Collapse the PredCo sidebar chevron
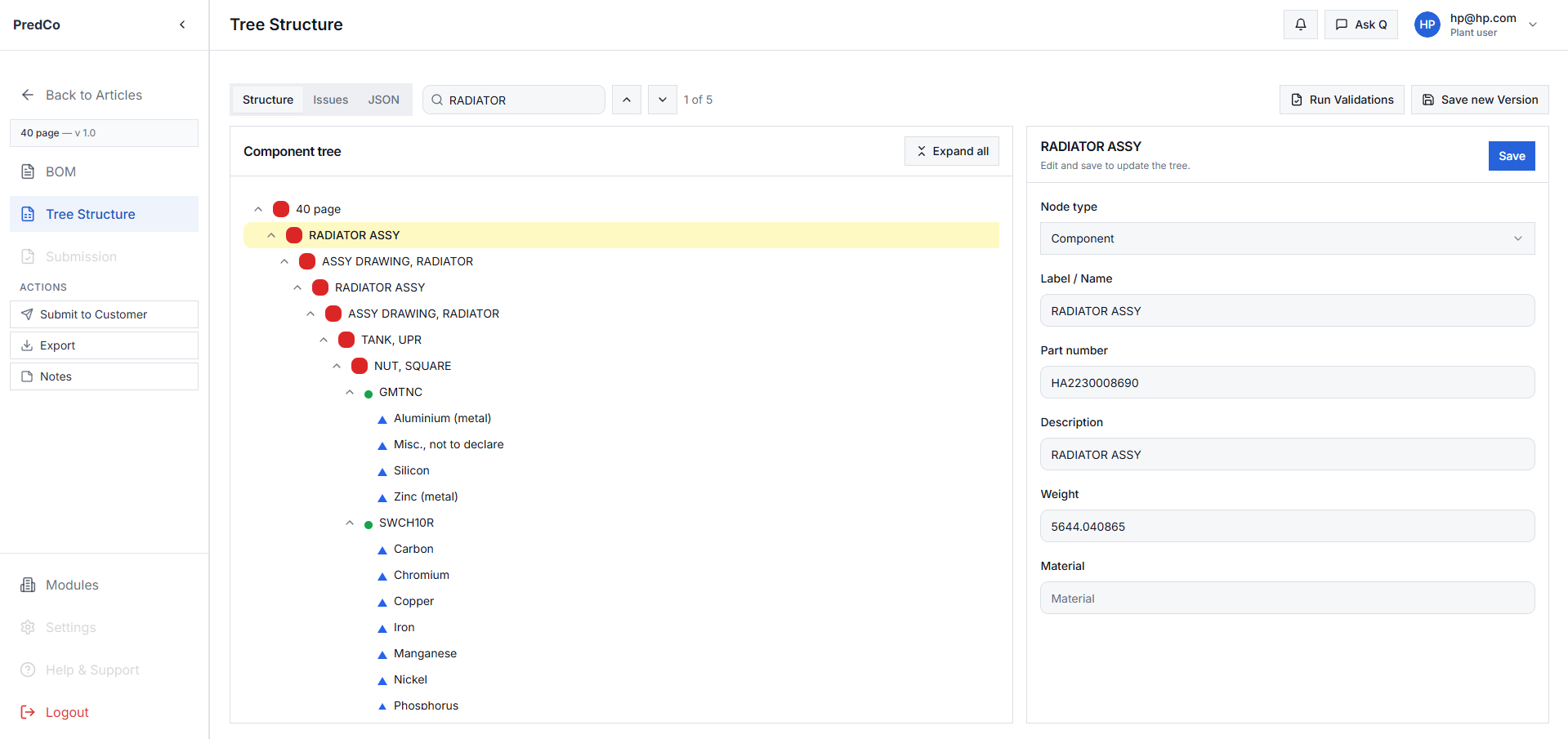 pyautogui.click(x=182, y=24)
